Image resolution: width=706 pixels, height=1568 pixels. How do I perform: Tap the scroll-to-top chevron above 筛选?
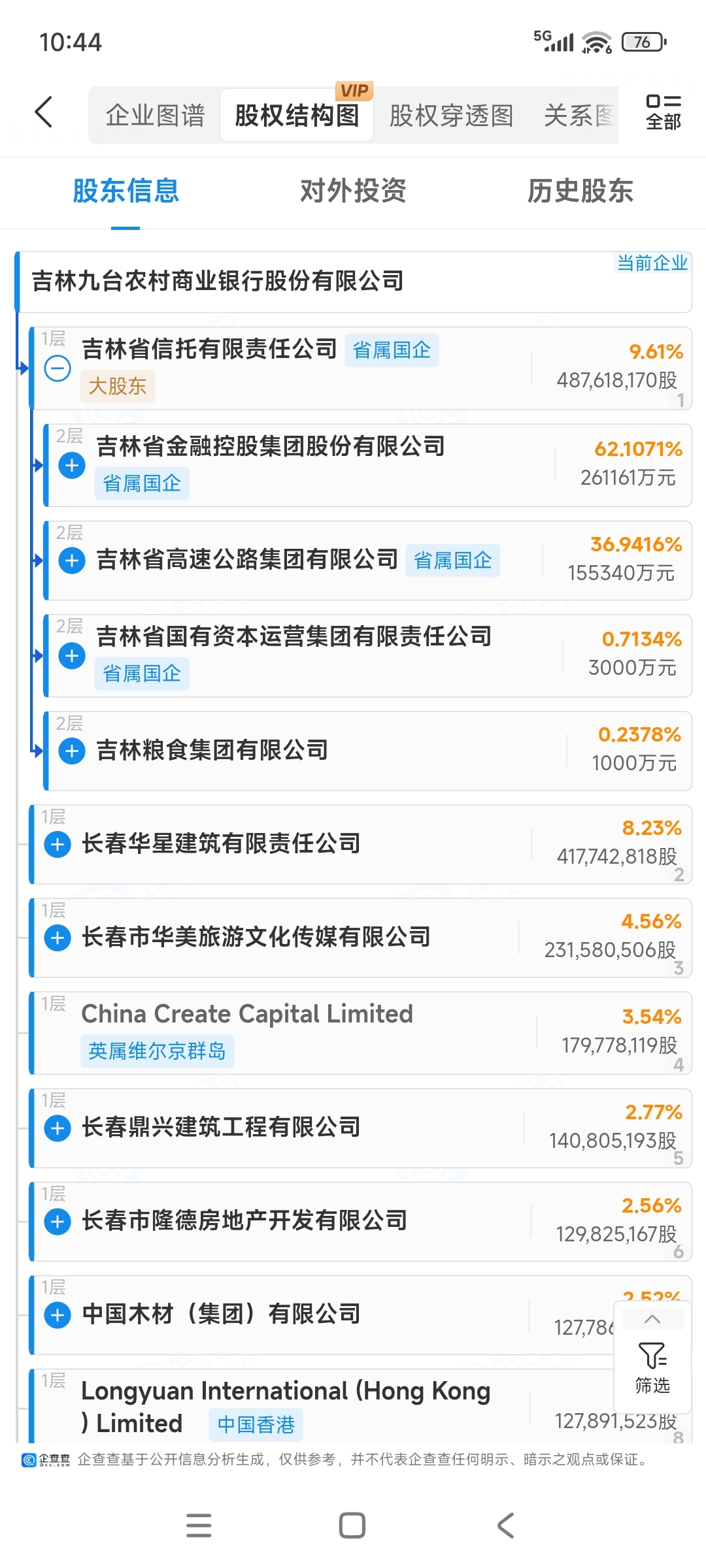pos(652,1319)
